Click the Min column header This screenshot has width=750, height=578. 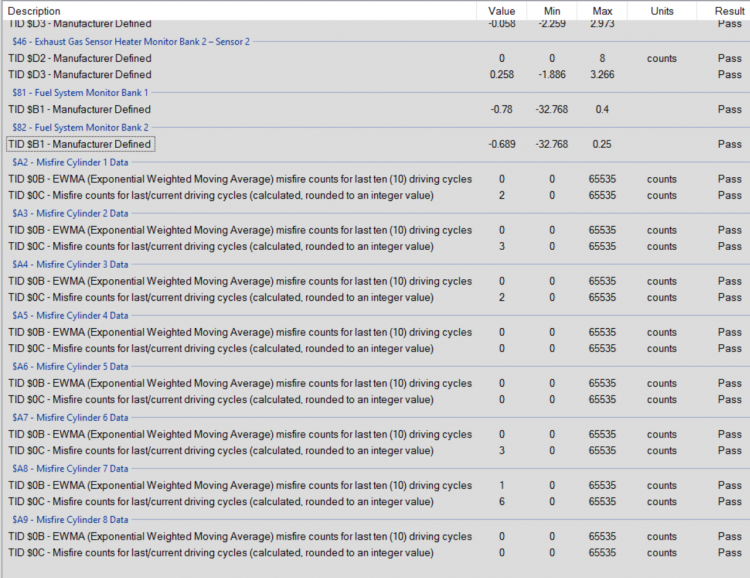pos(551,11)
